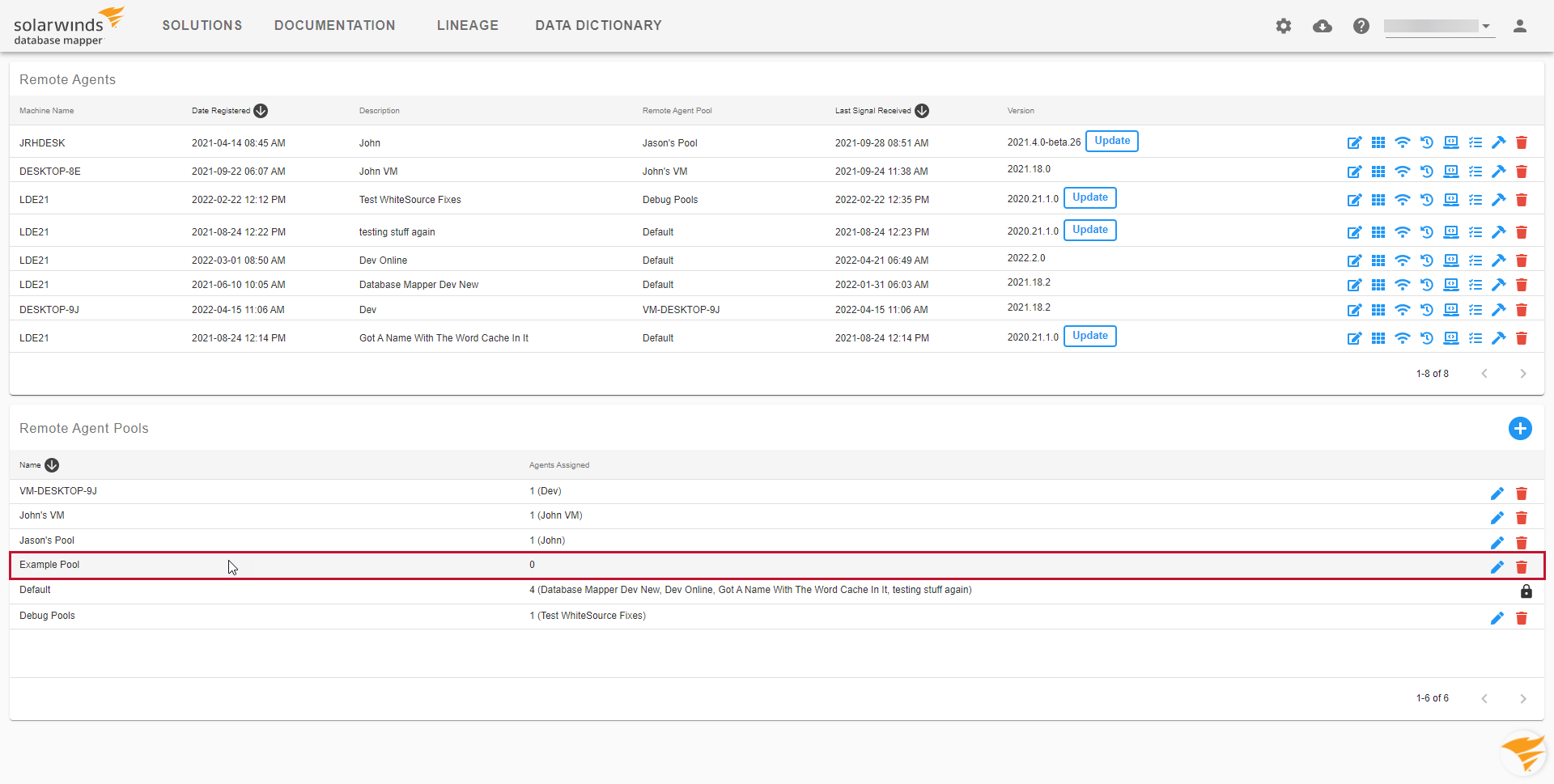Edit the VM-DESKTOP-9J pool
The width and height of the screenshot is (1554, 784).
click(1497, 494)
